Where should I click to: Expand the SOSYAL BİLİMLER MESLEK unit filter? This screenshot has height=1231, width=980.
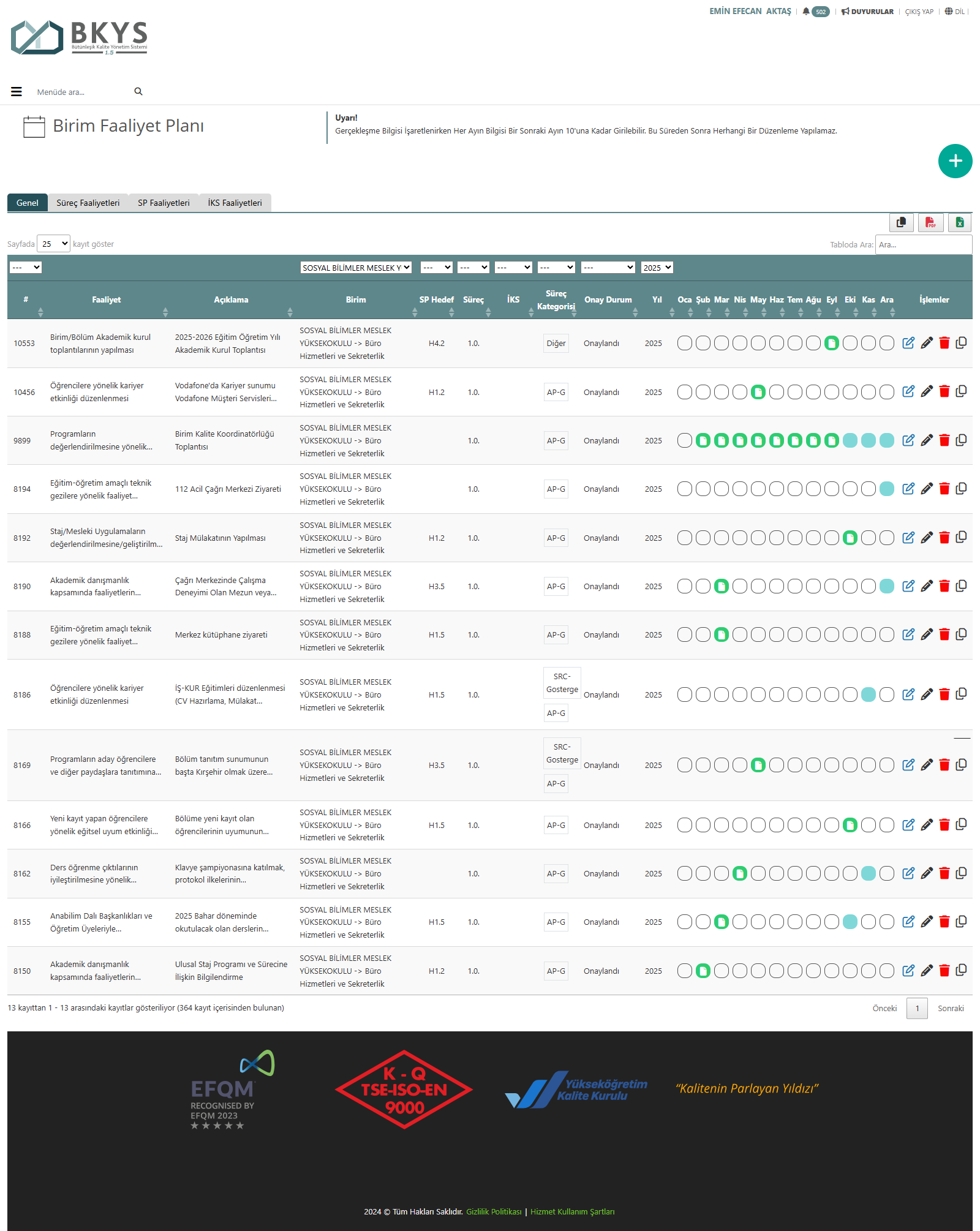[355, 268]
